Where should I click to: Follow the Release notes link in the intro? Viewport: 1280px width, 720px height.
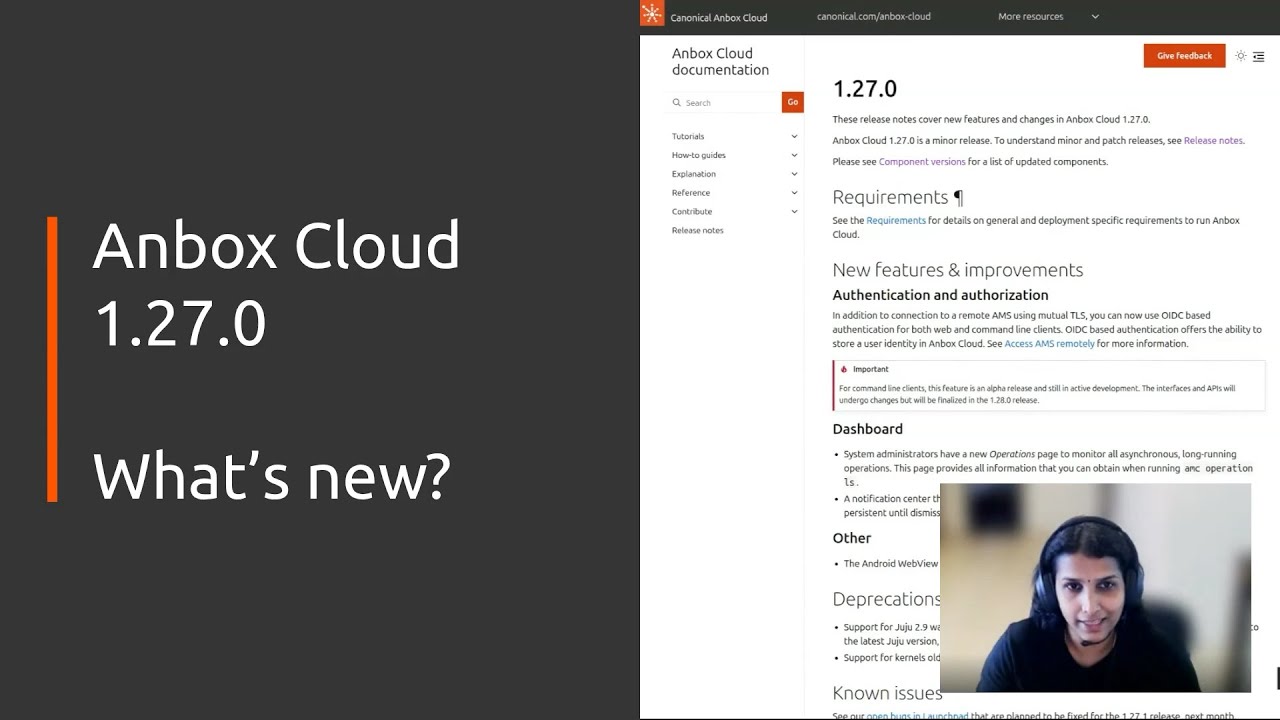point(1213,141)
